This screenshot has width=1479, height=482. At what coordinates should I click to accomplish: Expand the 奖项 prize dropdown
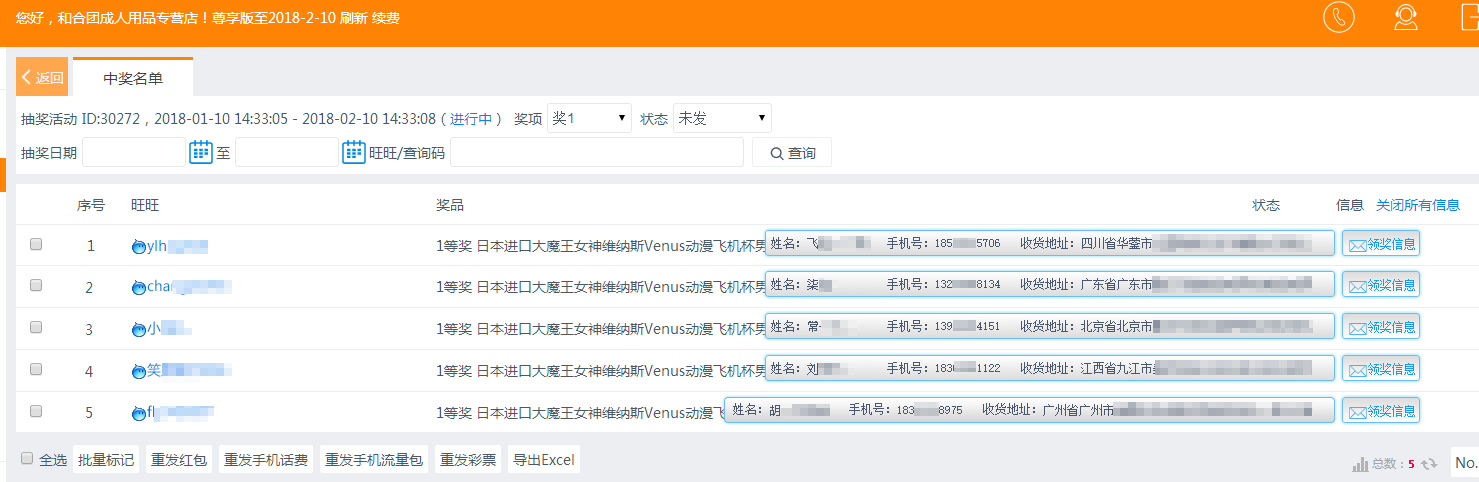click(x=589, y=118)
